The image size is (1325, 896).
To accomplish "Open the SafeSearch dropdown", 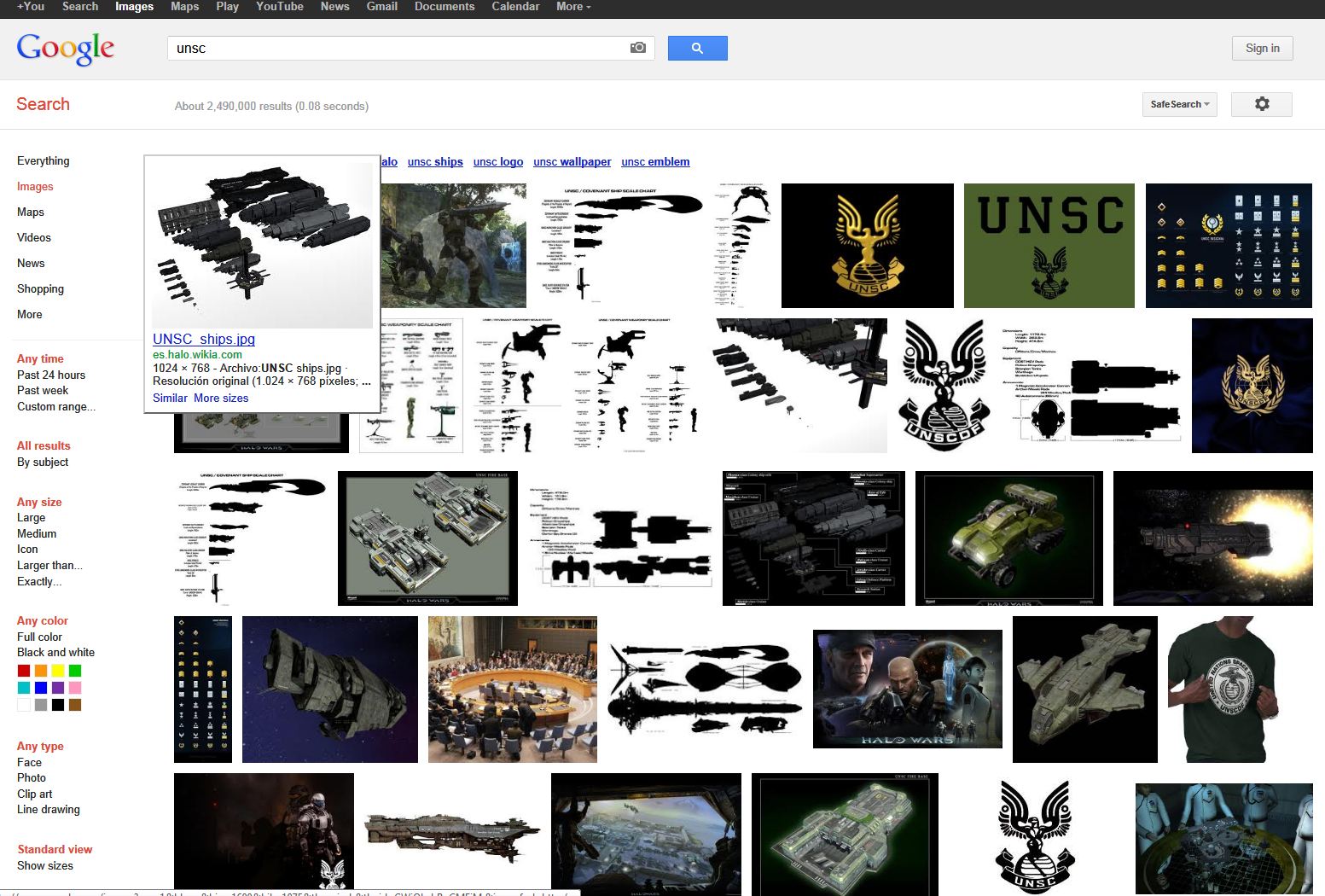I will 1179,104.
